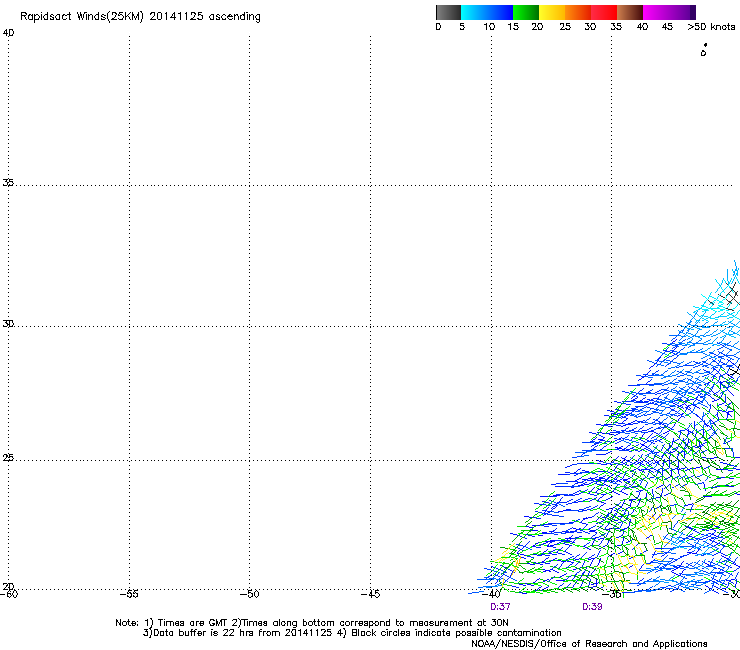Click the black contamination marks near 31N
The width and height of the screenshot is (740, 650).
coord(729,296)
